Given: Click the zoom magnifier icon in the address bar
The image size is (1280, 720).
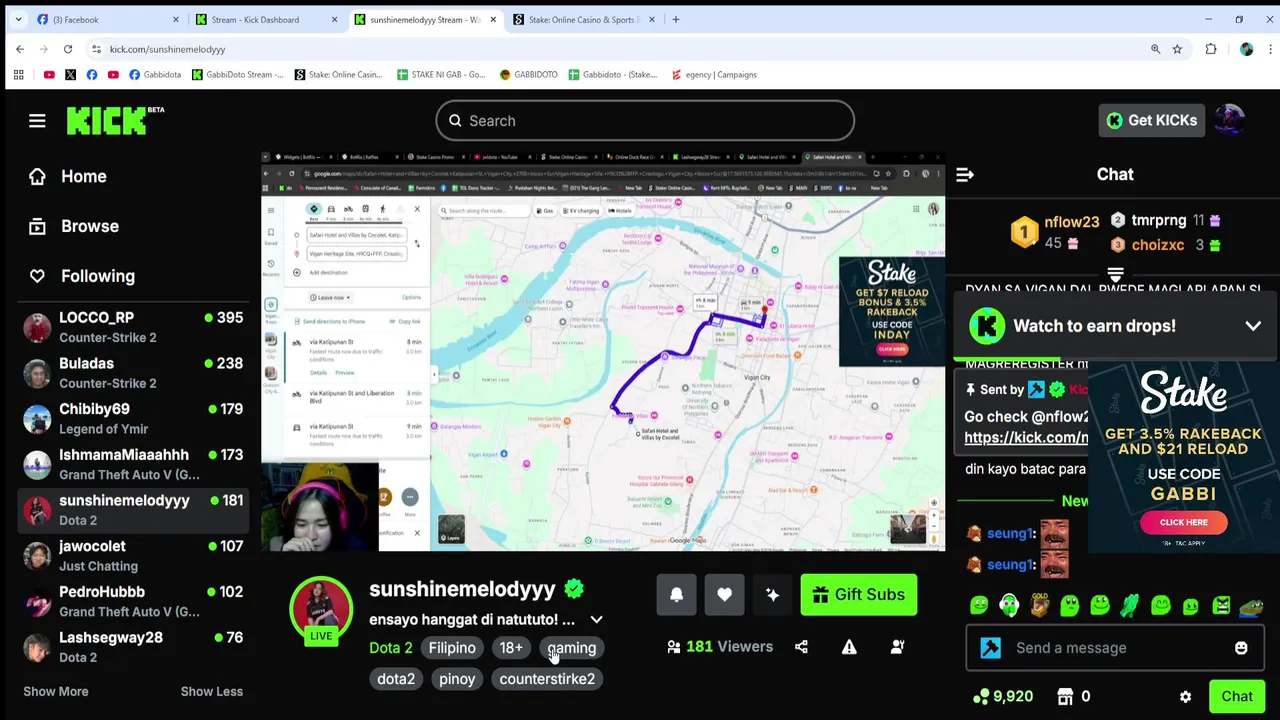Looking at the screenshot, I should (1155, 49).
